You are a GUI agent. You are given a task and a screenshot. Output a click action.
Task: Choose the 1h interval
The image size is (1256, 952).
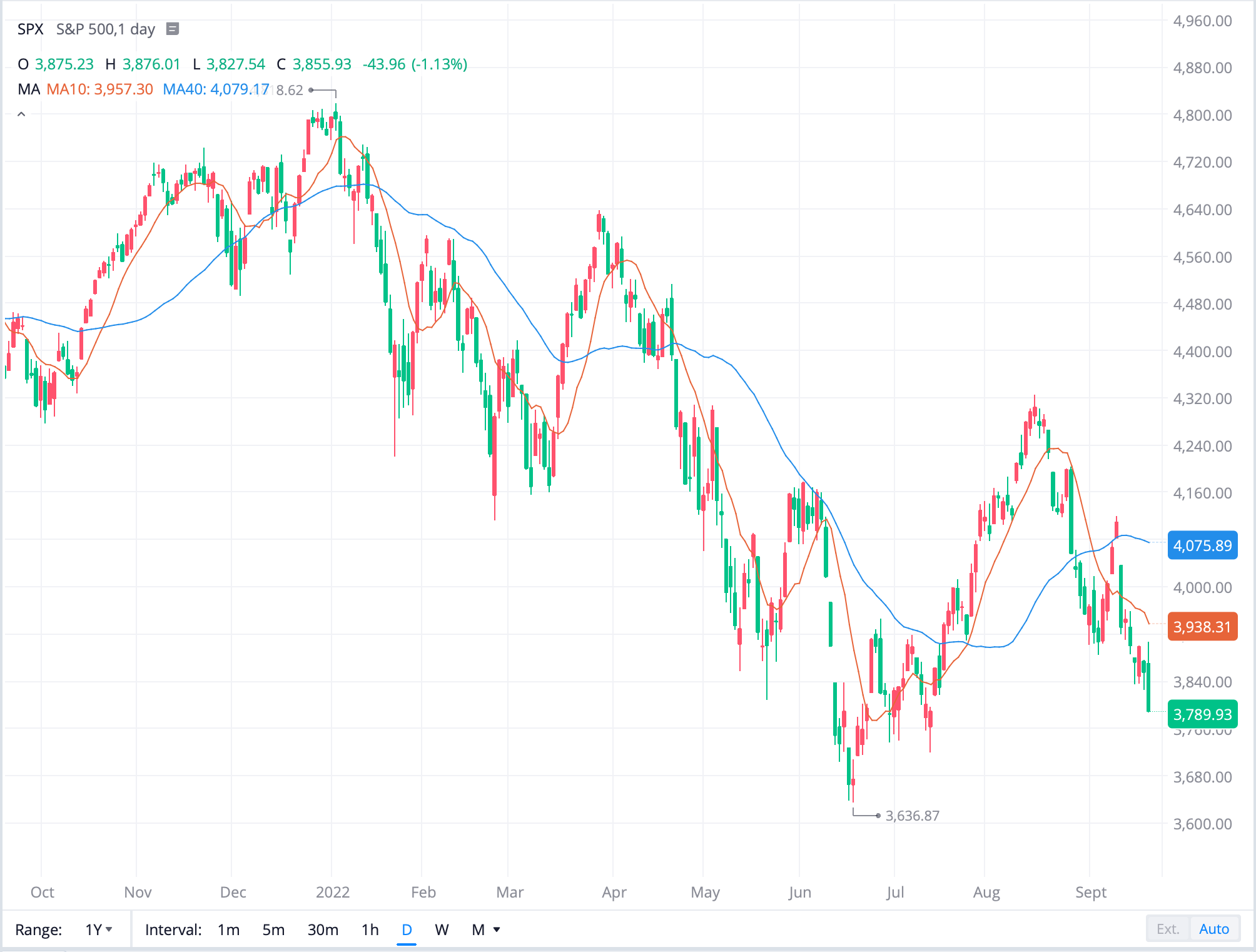coord(370,929)
